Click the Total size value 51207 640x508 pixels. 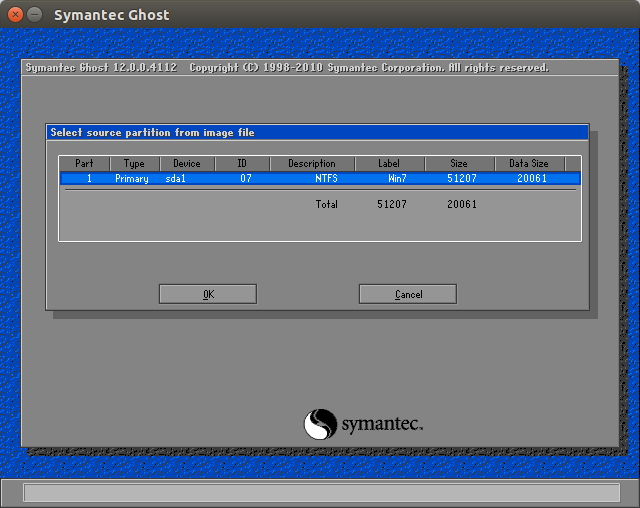click(392, 204)
